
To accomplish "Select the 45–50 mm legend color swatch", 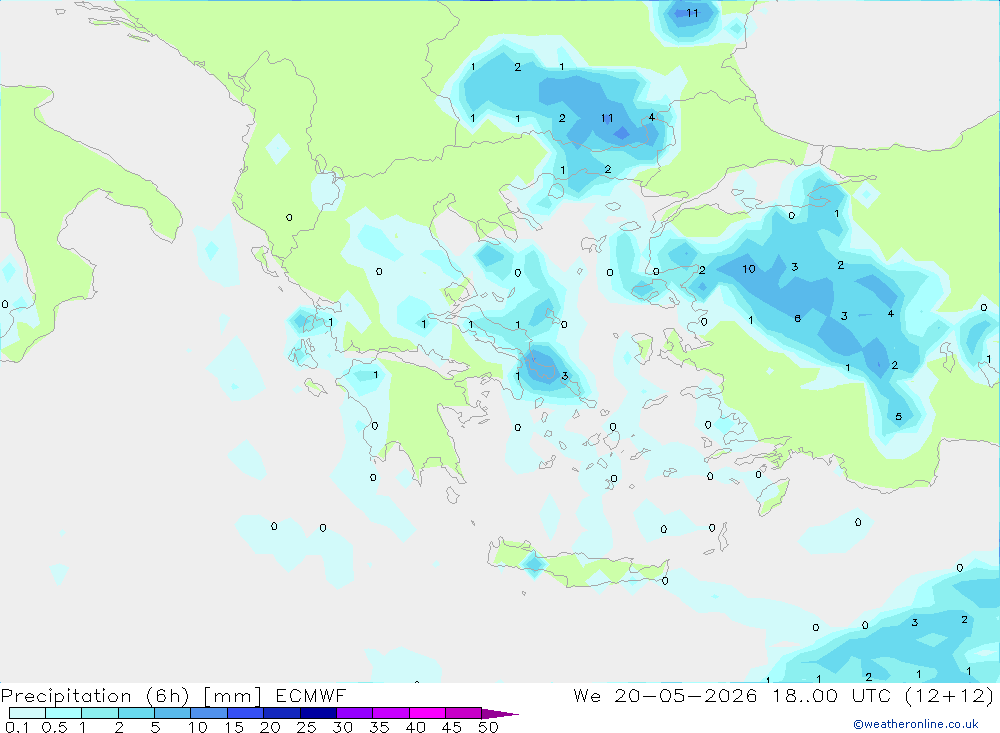I will 464,713.
